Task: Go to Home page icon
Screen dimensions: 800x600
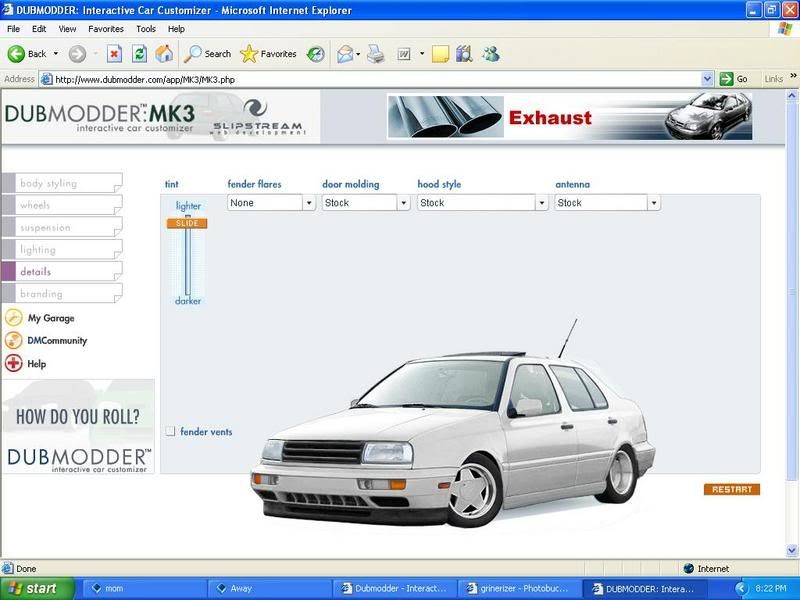Action: coord(164,54)
